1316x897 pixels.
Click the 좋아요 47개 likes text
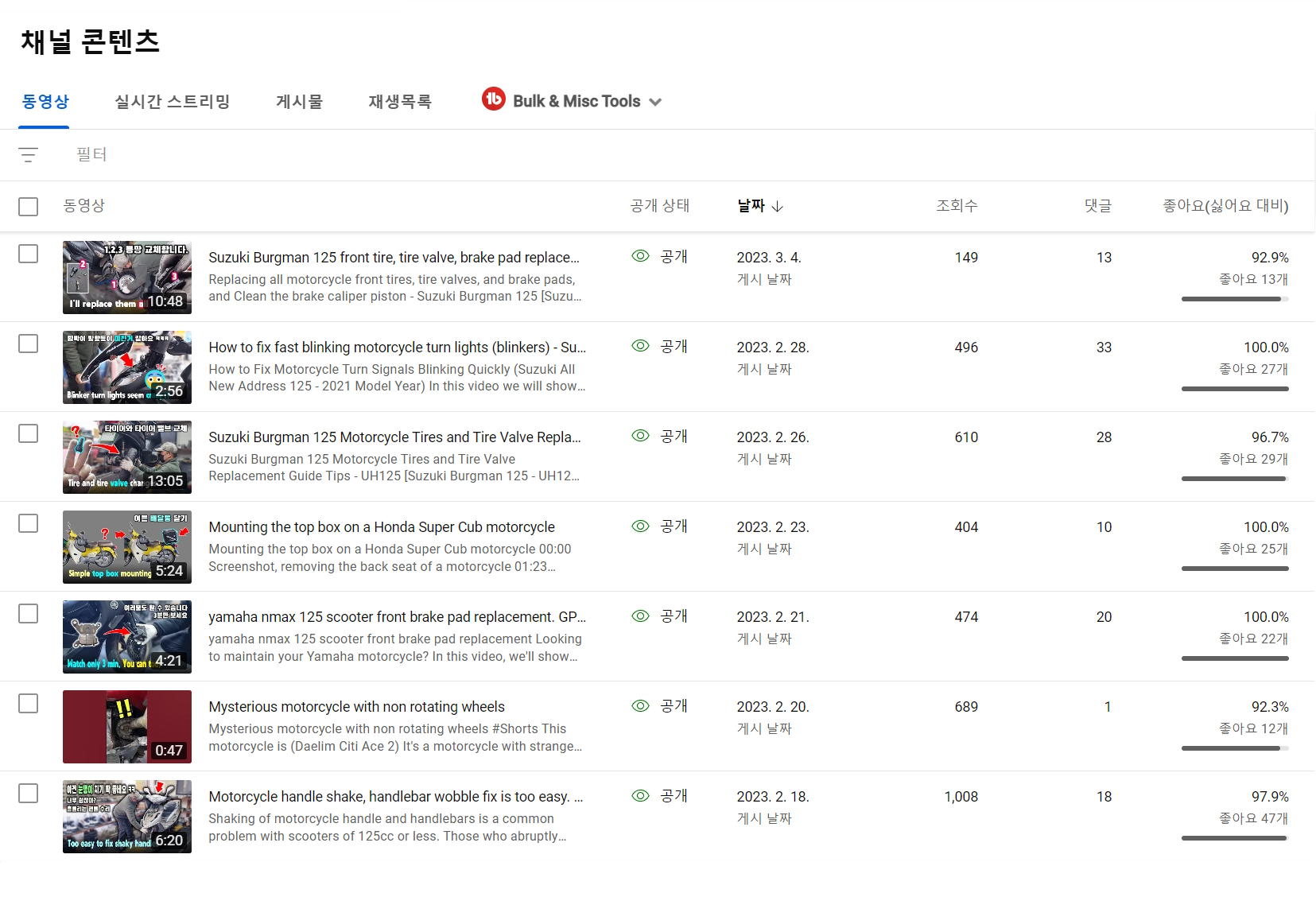[x=1253, y=818]
